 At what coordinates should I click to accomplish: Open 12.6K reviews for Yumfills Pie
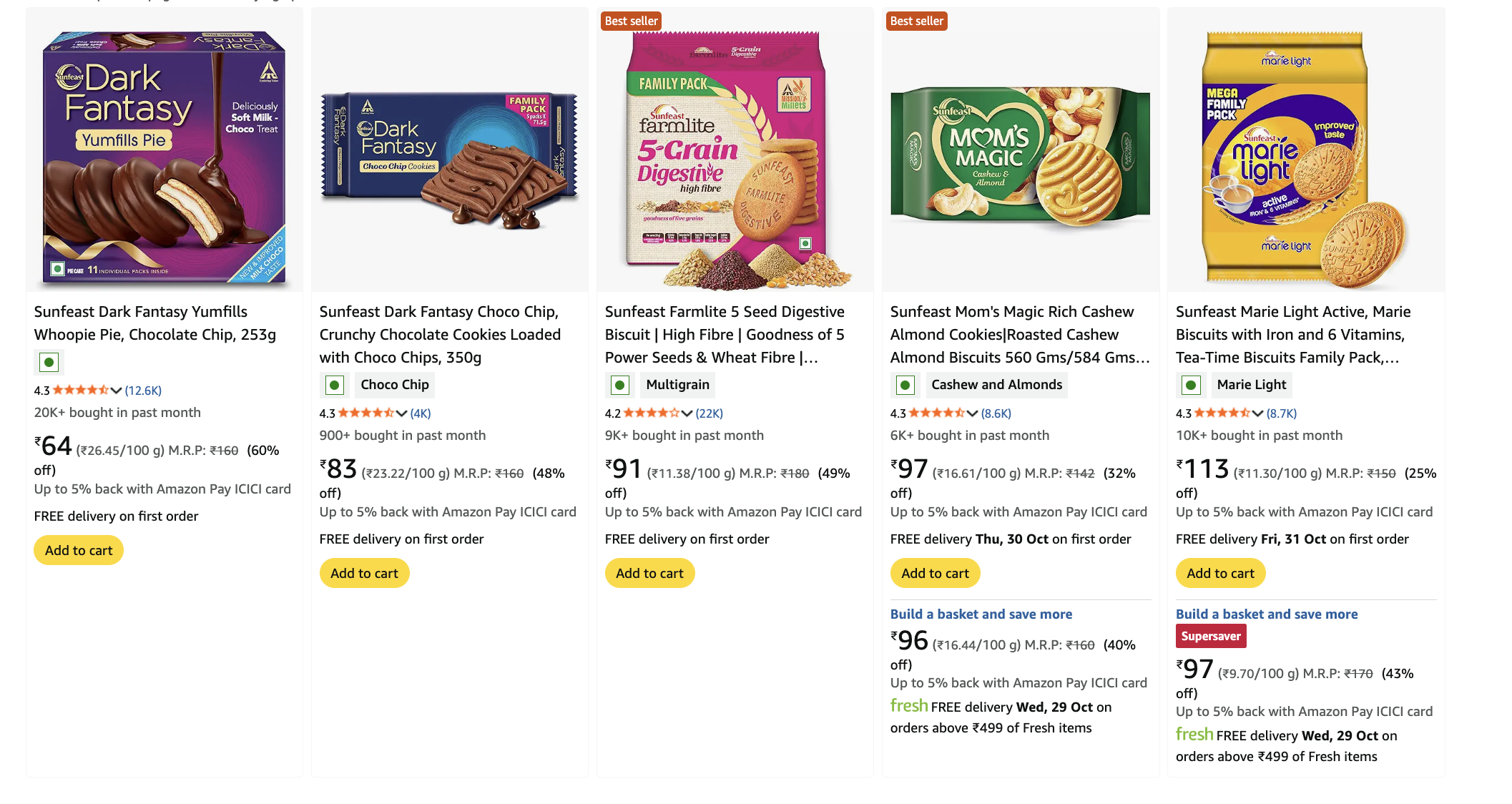coord(143,391)
